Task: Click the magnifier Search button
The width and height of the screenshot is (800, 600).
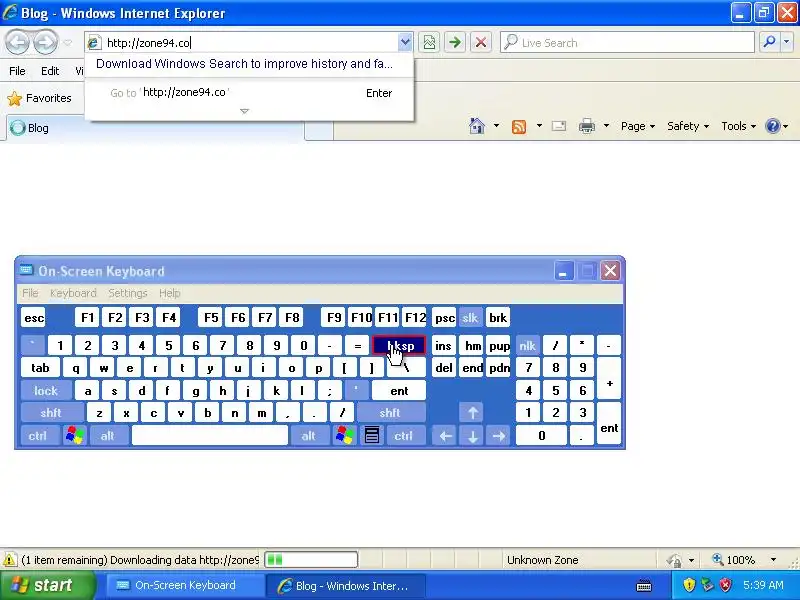Action: point(769,42)
